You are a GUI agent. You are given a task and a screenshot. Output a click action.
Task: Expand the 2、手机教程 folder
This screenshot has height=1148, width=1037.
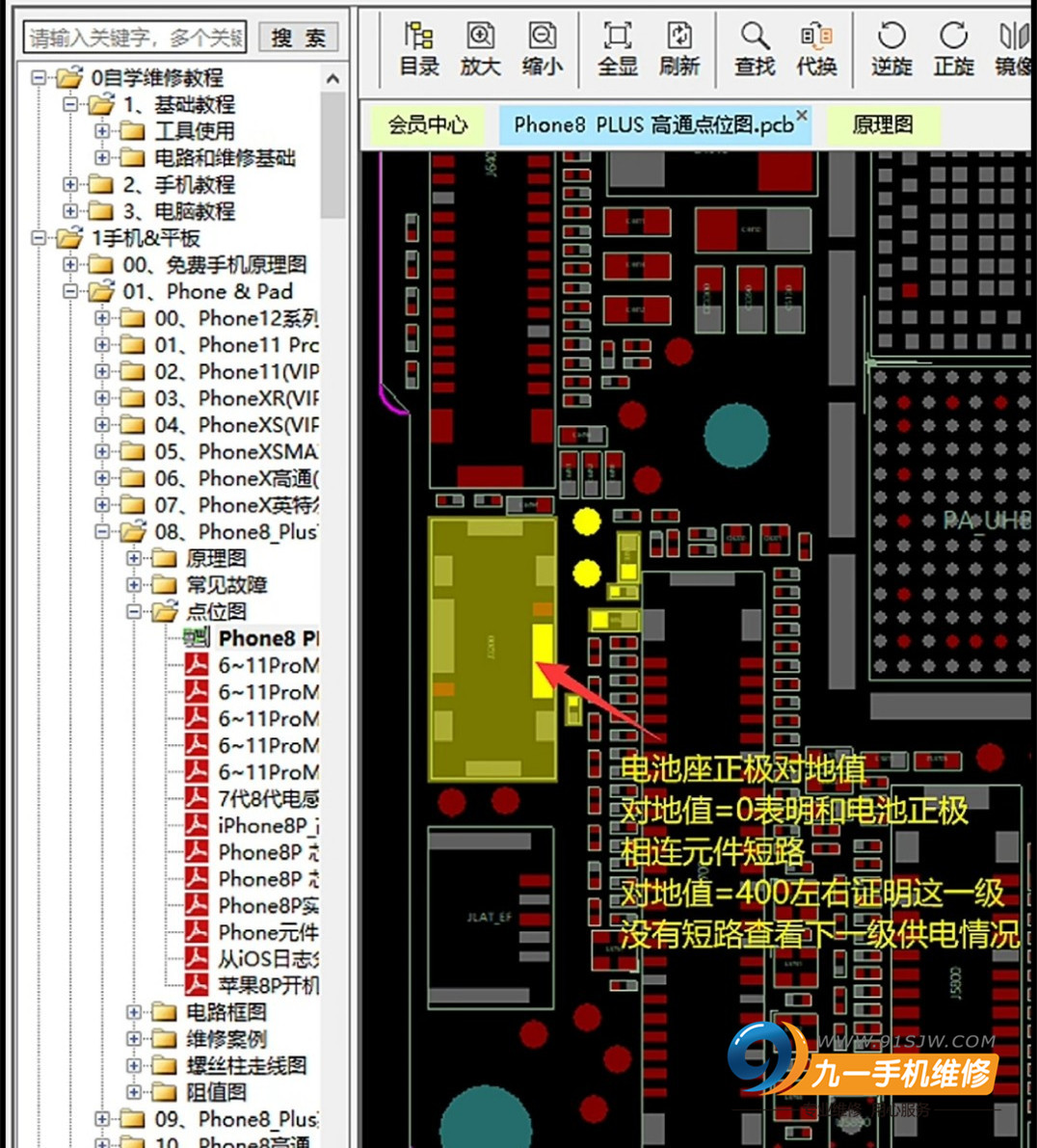point(70,184)
